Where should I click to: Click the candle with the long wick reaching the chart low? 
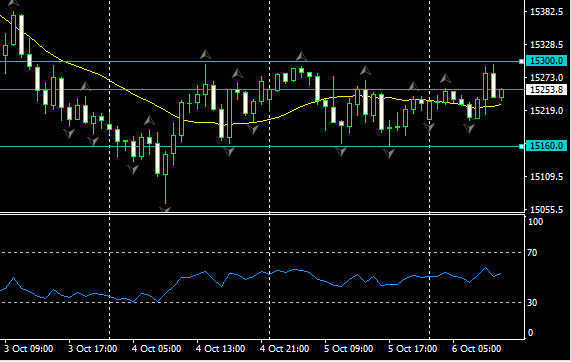tap(166, 164)
